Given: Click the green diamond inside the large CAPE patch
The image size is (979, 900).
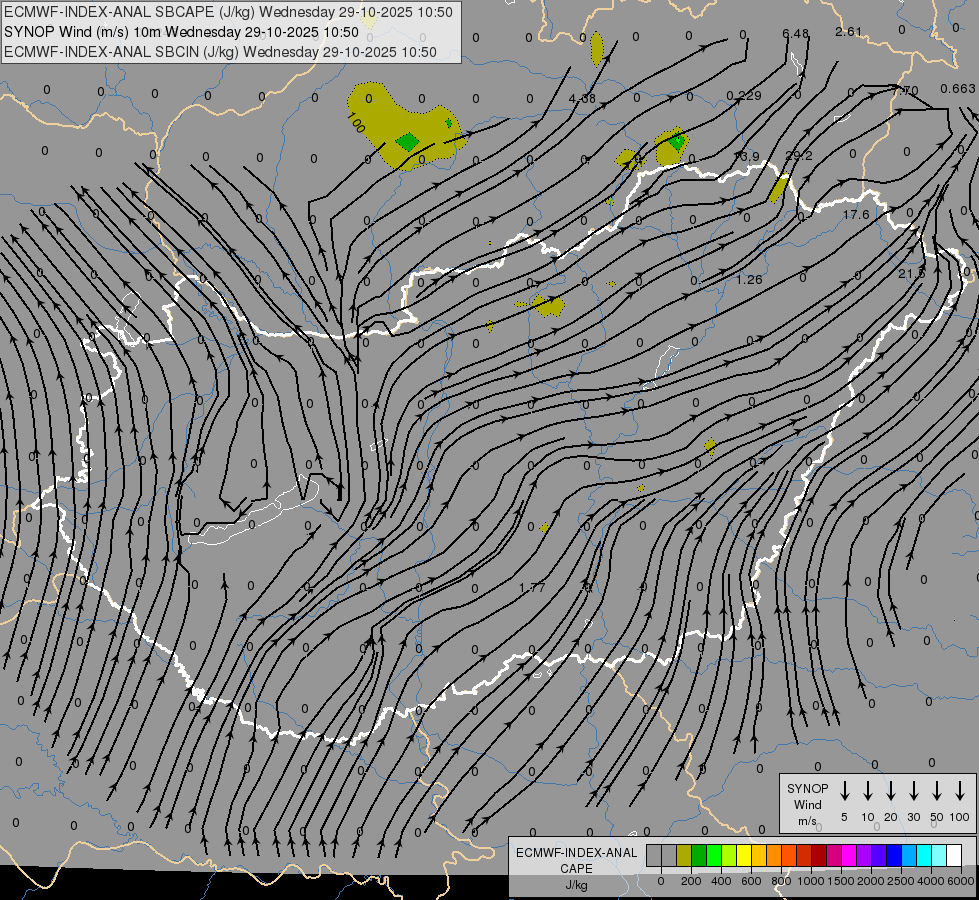Looking at the screenshot, I should coord(408,142).
